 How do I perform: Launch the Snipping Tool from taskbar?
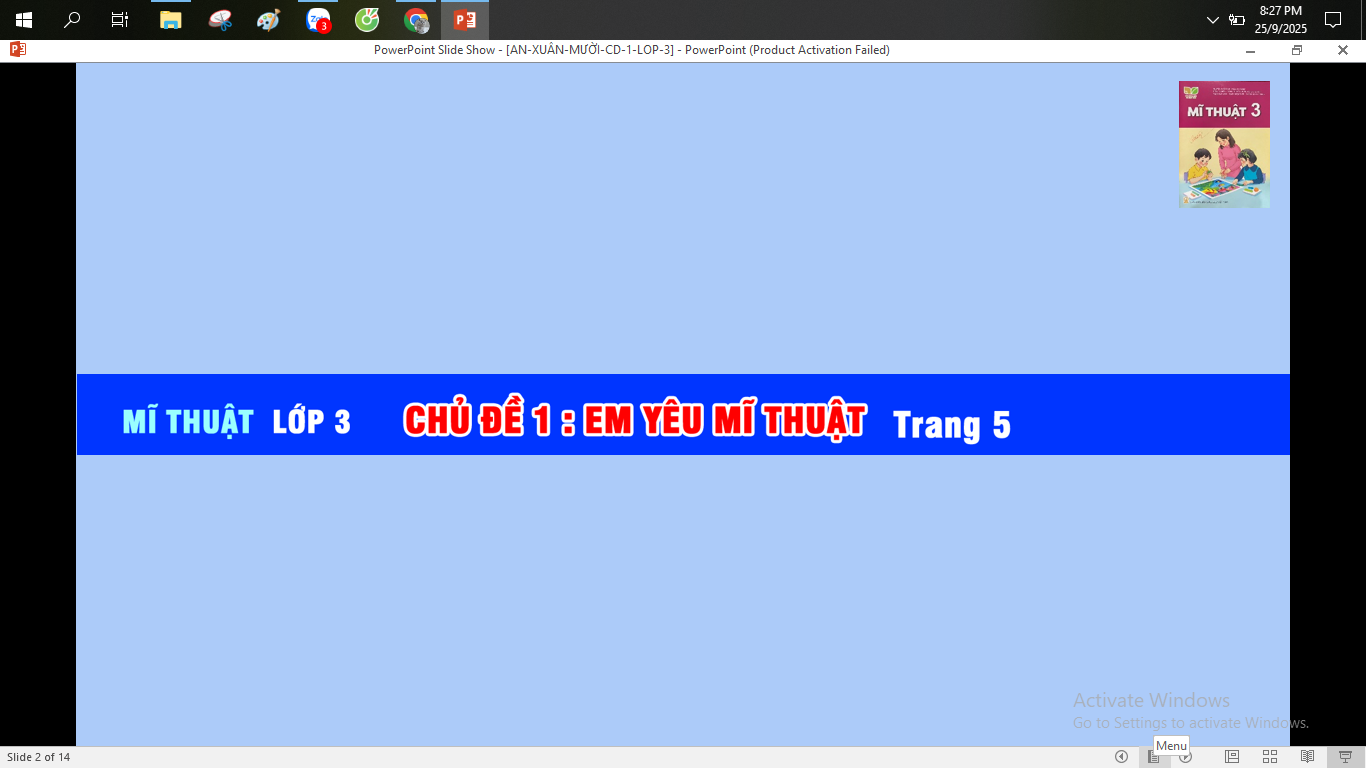pos(220,20)
